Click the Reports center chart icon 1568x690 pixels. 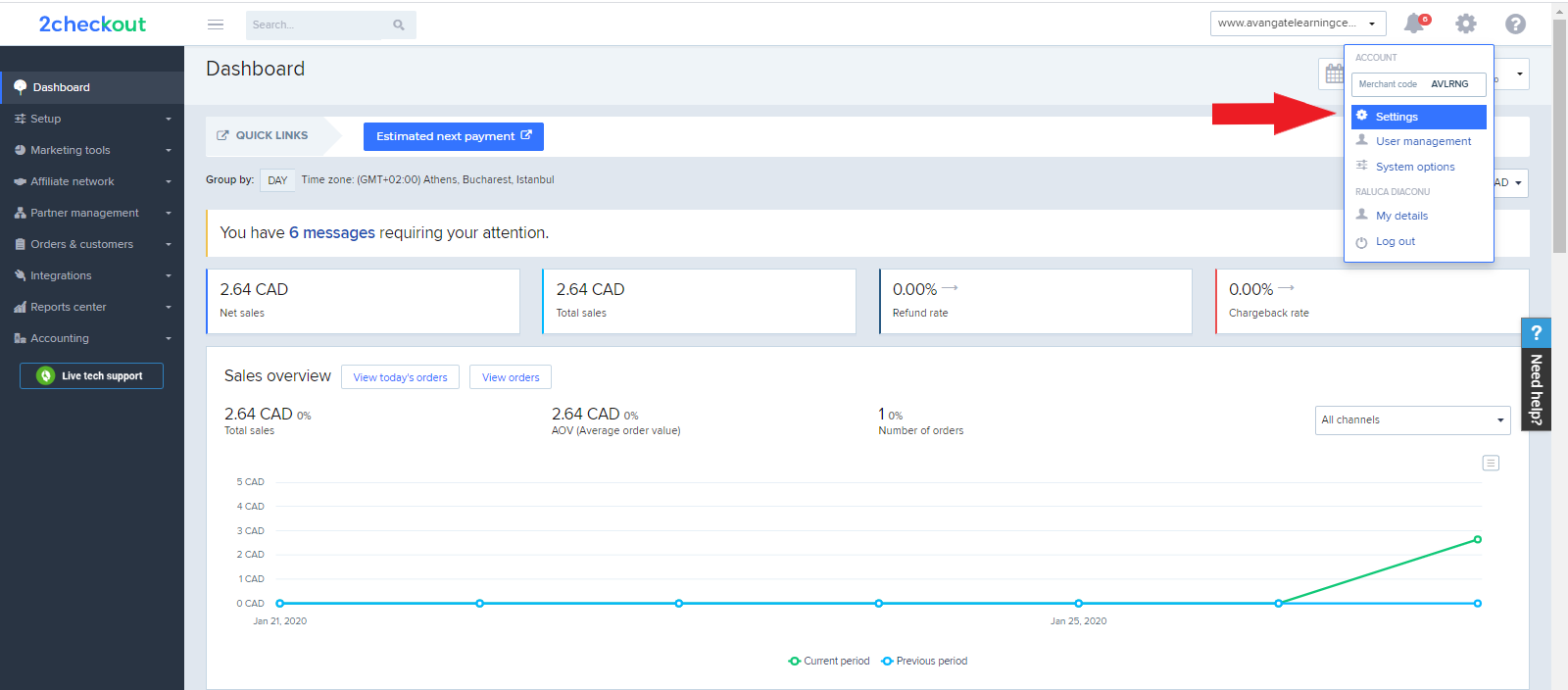pyautogui.click(x=20, y=307)
